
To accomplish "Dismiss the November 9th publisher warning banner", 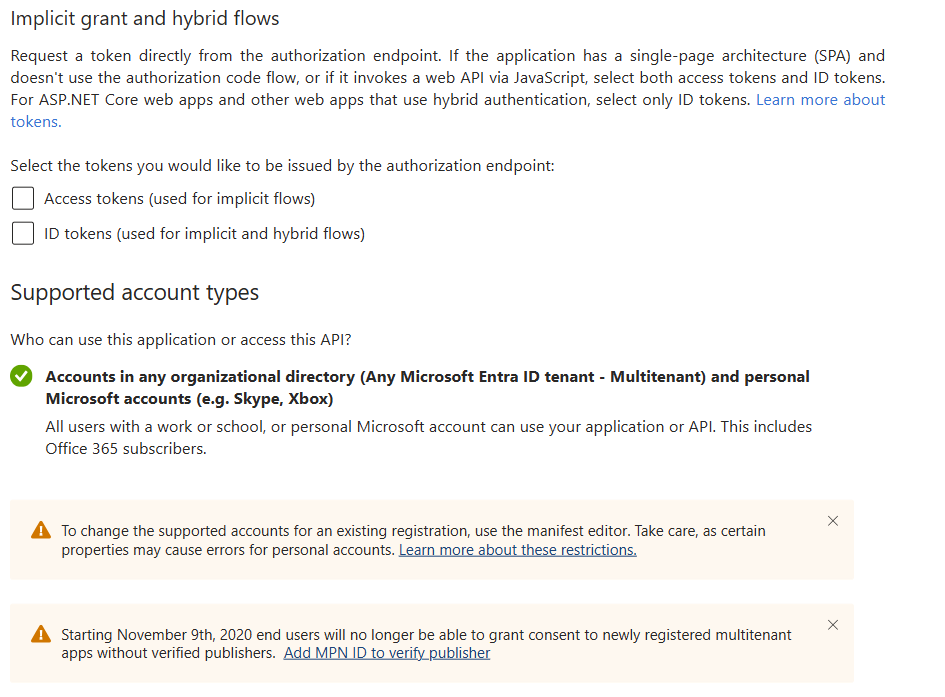I will [833, 625].
